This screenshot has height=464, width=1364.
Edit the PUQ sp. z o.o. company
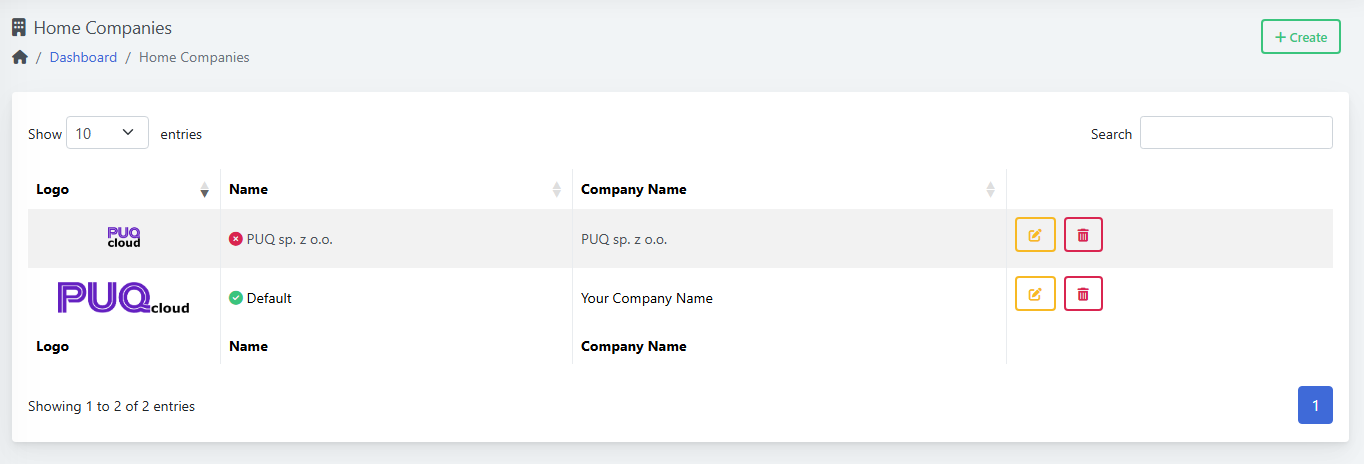click(x=1035, y=235)
